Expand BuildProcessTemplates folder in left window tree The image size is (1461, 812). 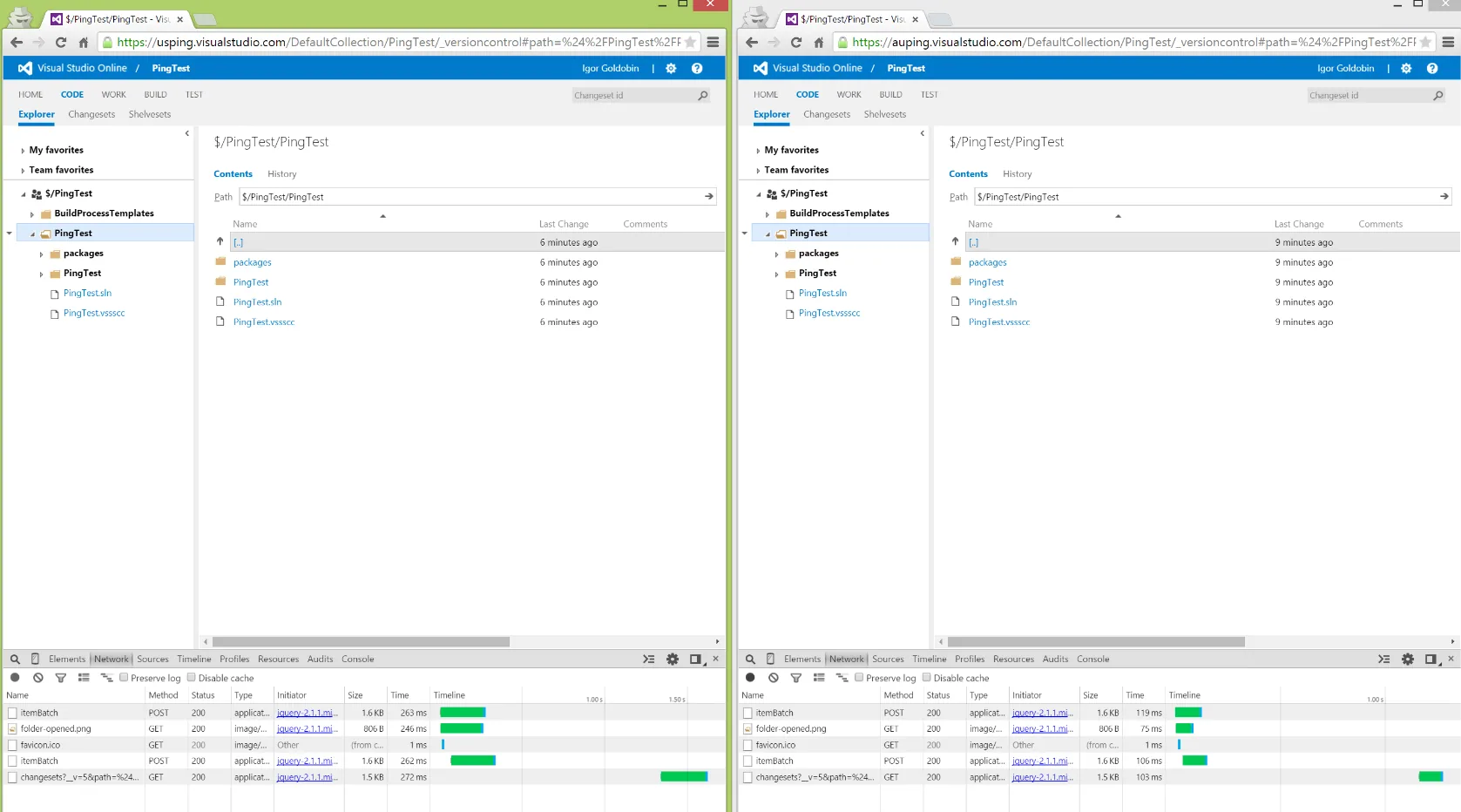click(32, 214)
